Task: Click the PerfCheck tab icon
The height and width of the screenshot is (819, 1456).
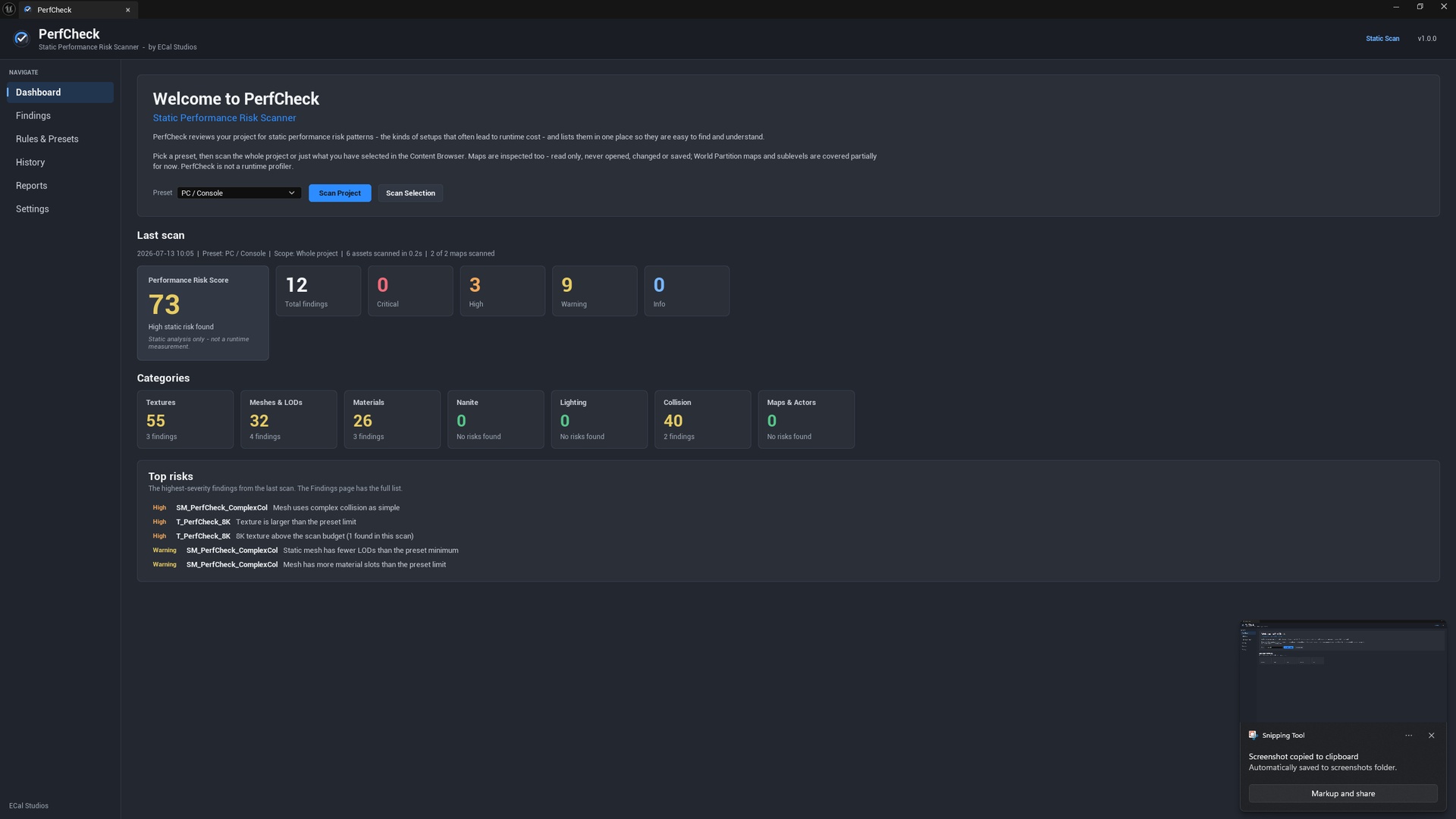Action: point(28,10)
